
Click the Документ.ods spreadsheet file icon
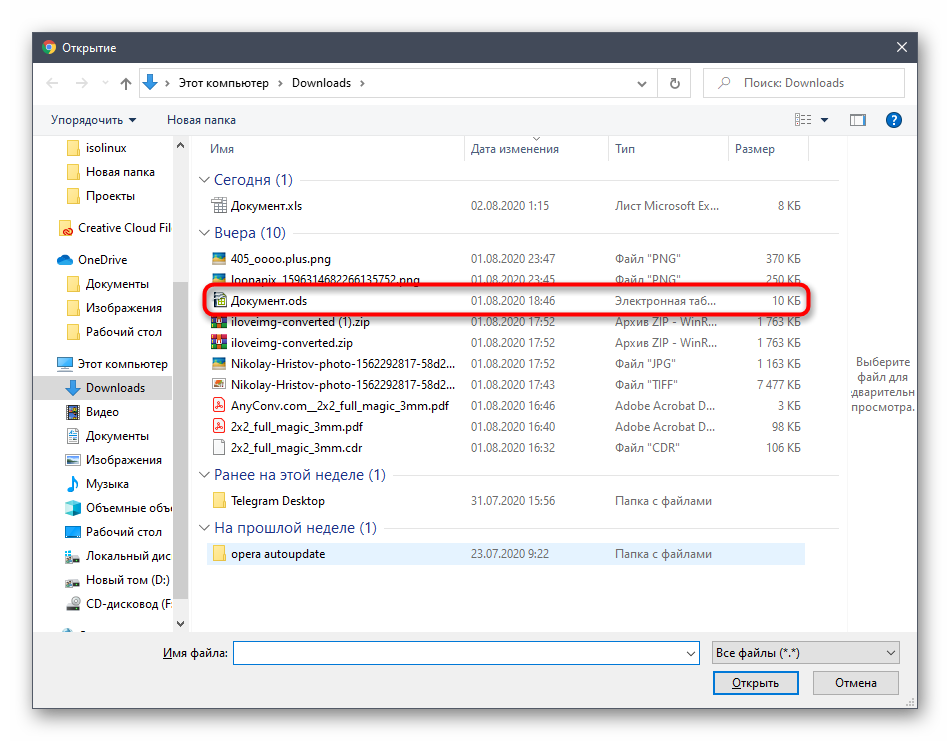(x=220, y=300)
